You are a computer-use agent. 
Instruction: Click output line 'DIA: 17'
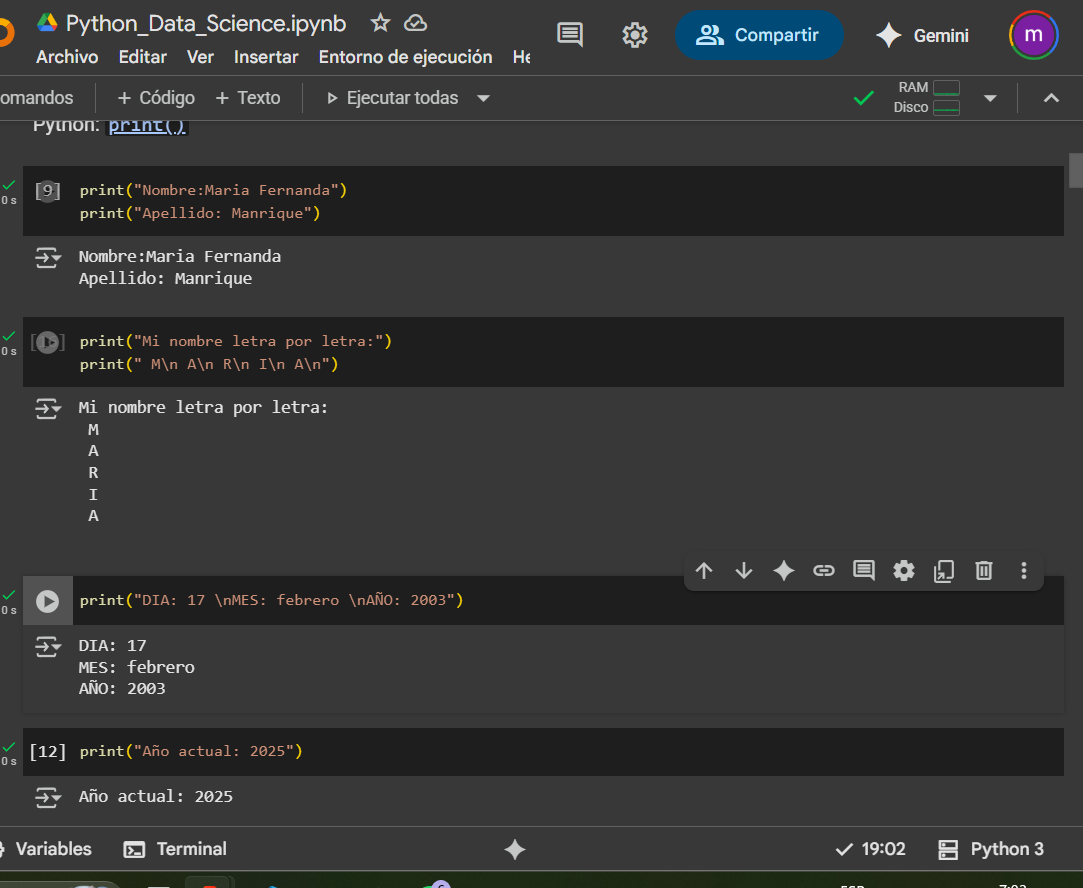tap(113, 646)
